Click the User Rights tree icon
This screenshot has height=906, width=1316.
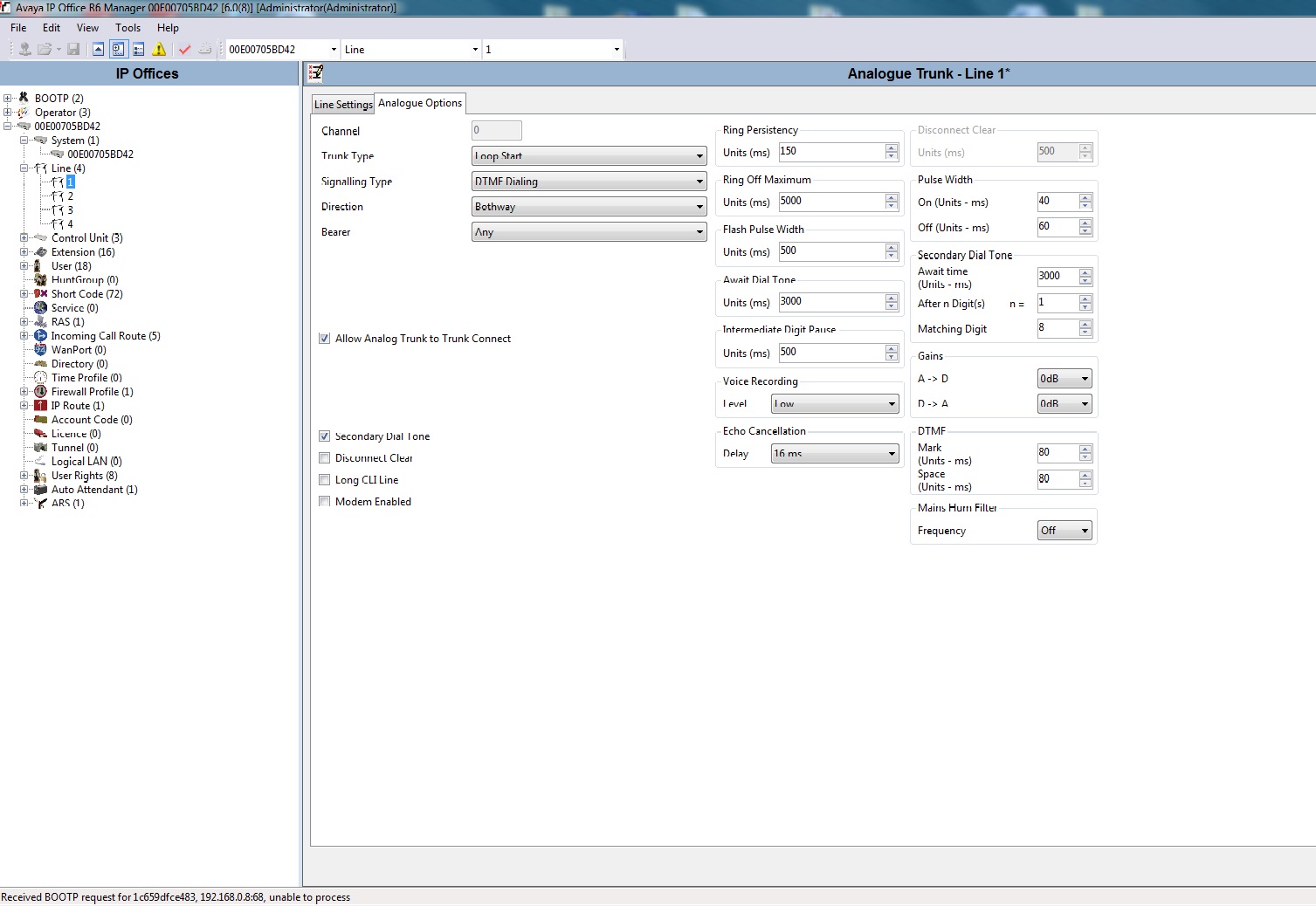tap(40, 475)
